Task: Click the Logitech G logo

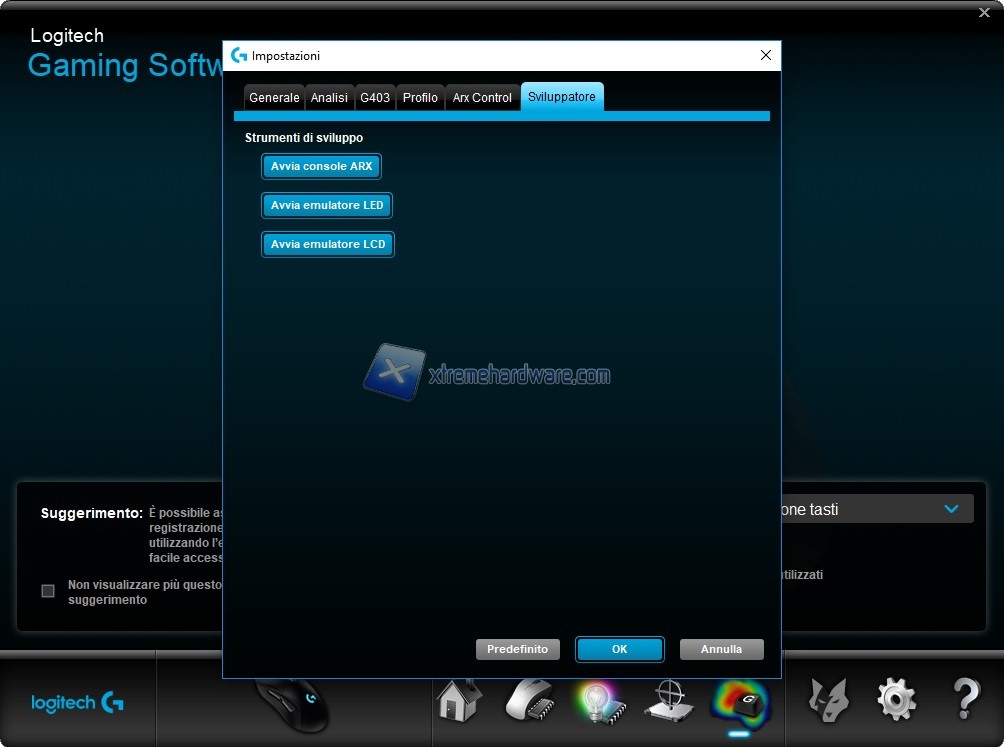Action: pyautogui.click(x=78, y=703)
